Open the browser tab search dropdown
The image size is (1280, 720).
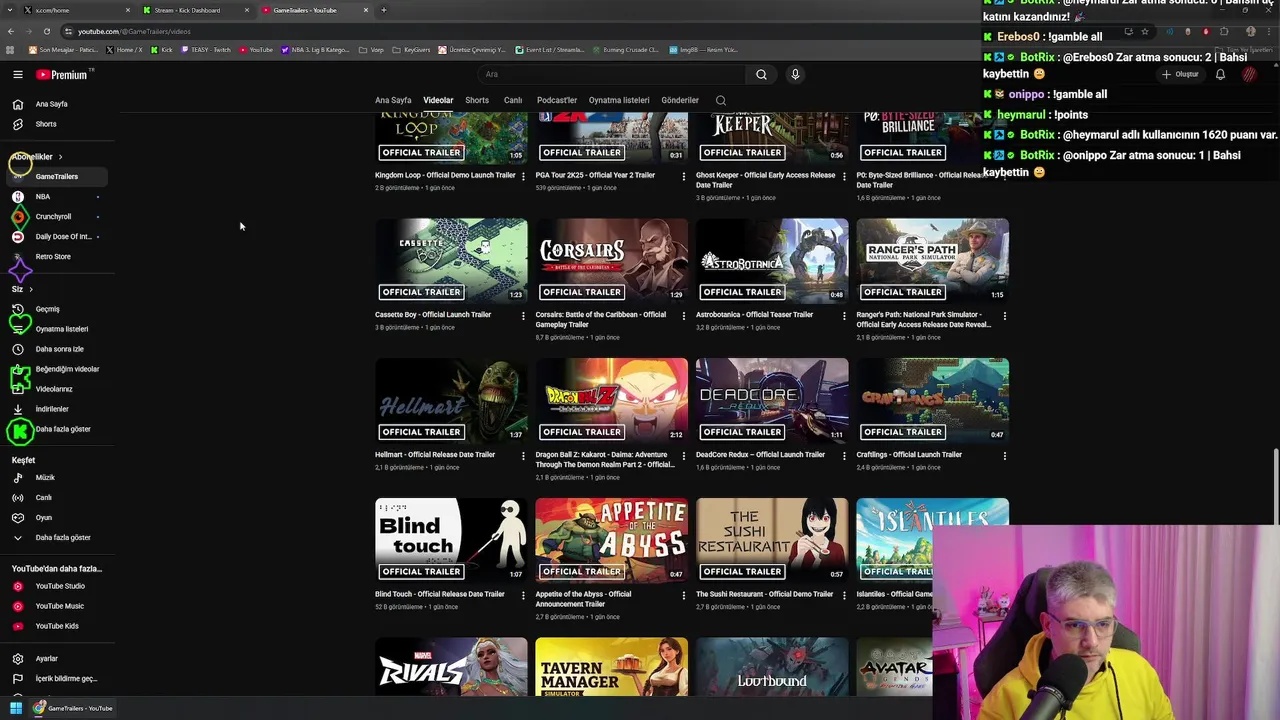8,10
